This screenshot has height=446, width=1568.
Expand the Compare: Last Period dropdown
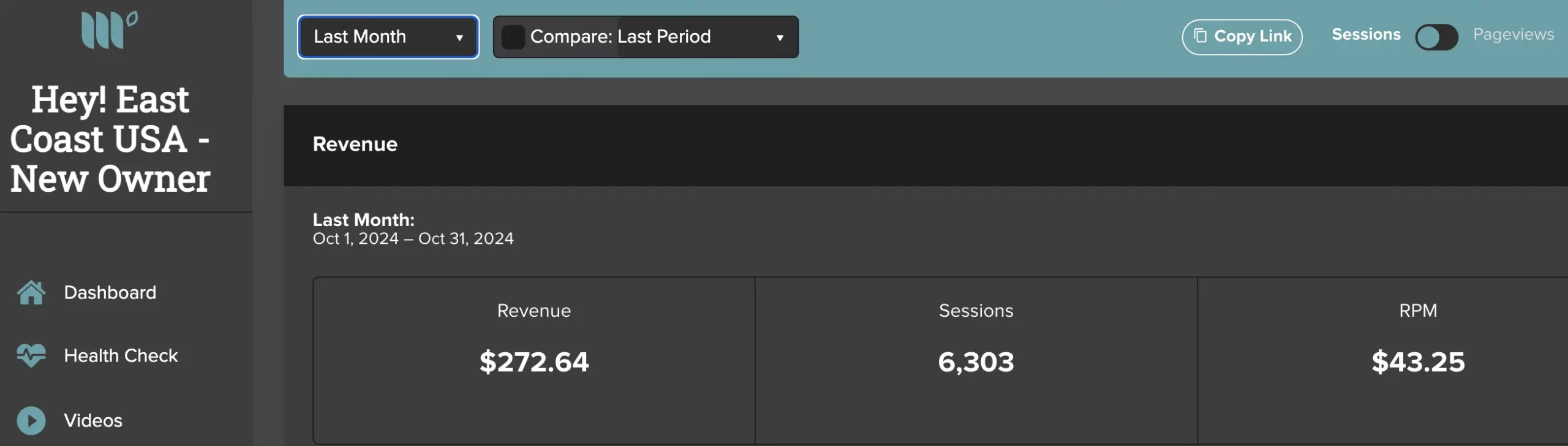(x=646, y=37)
